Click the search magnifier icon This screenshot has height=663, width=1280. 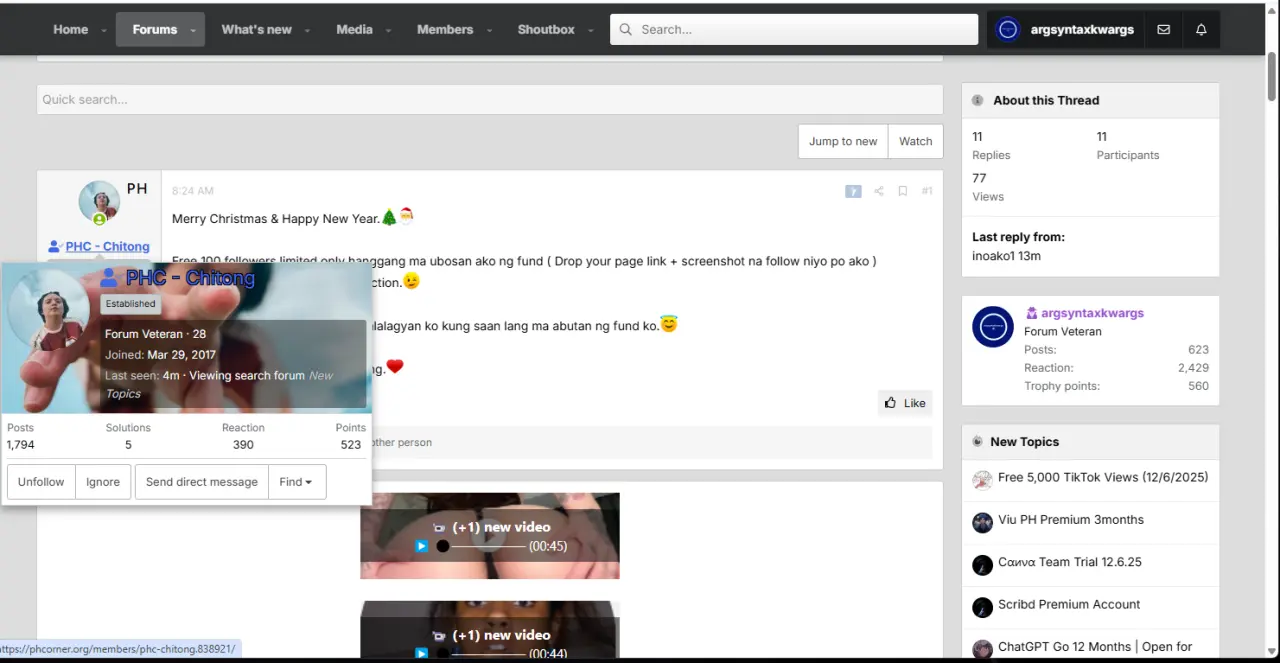point(626,29)
